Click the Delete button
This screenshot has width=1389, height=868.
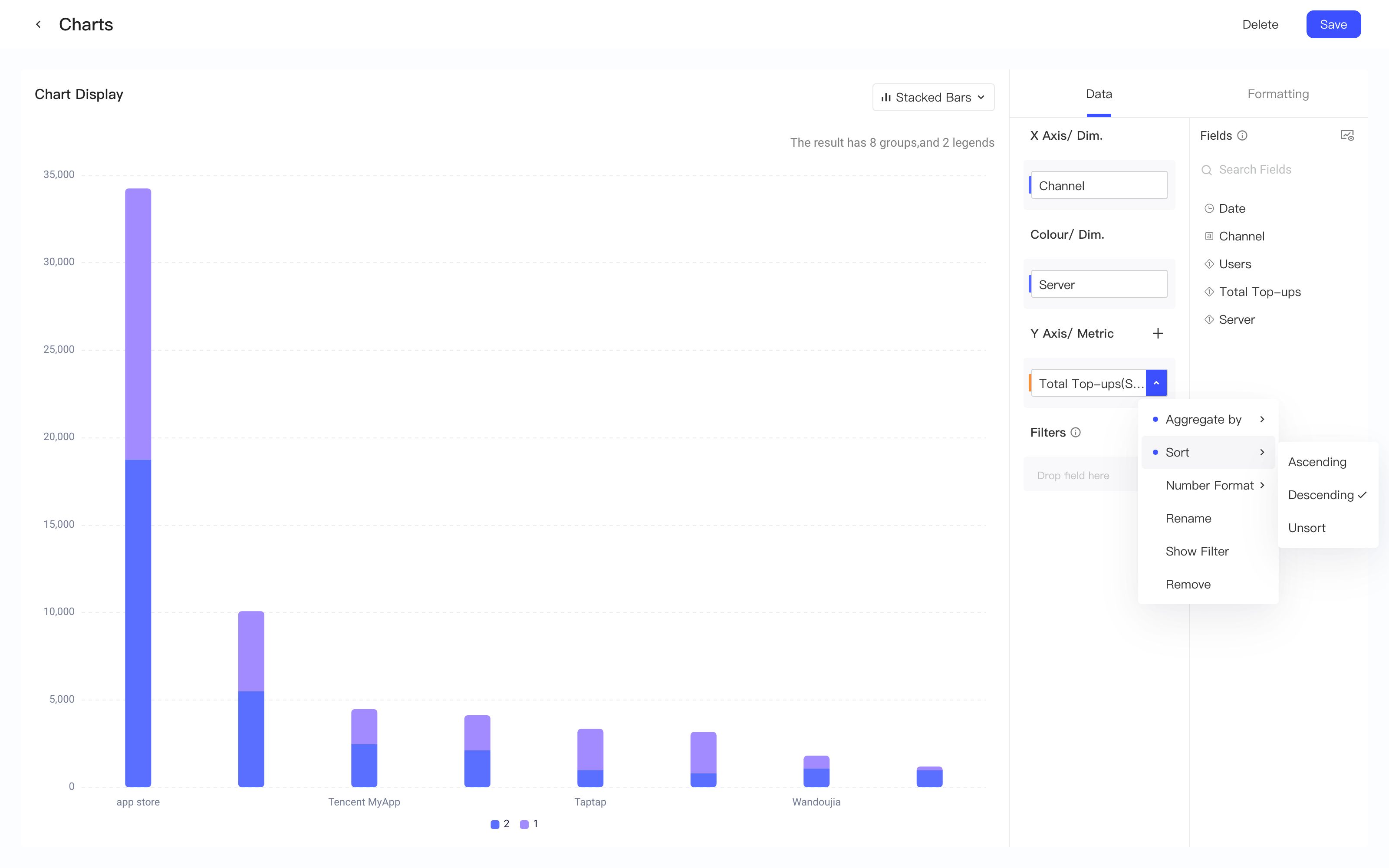click(1260, 25)
